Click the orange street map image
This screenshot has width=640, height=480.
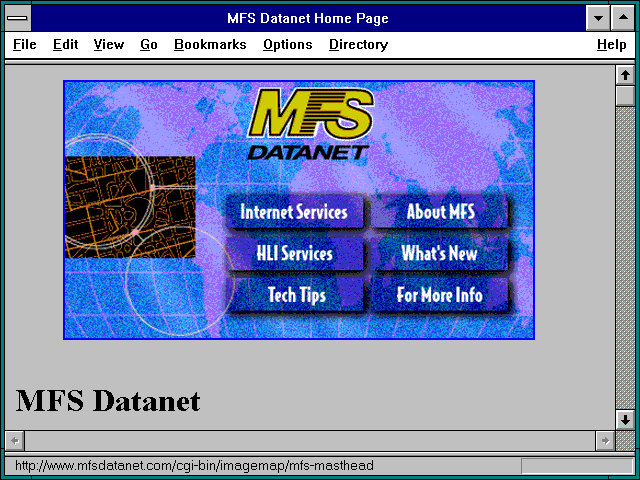point(130,207)
